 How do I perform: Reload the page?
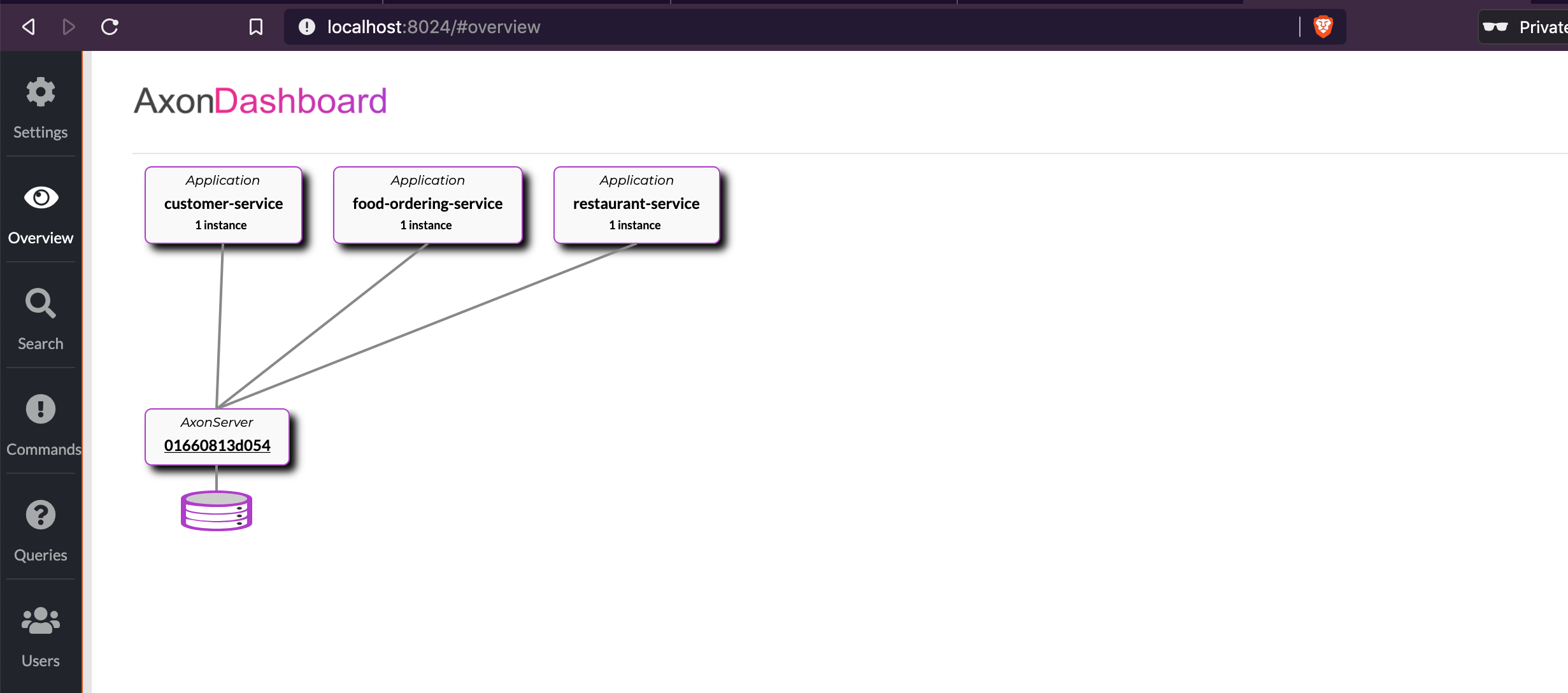110,27
